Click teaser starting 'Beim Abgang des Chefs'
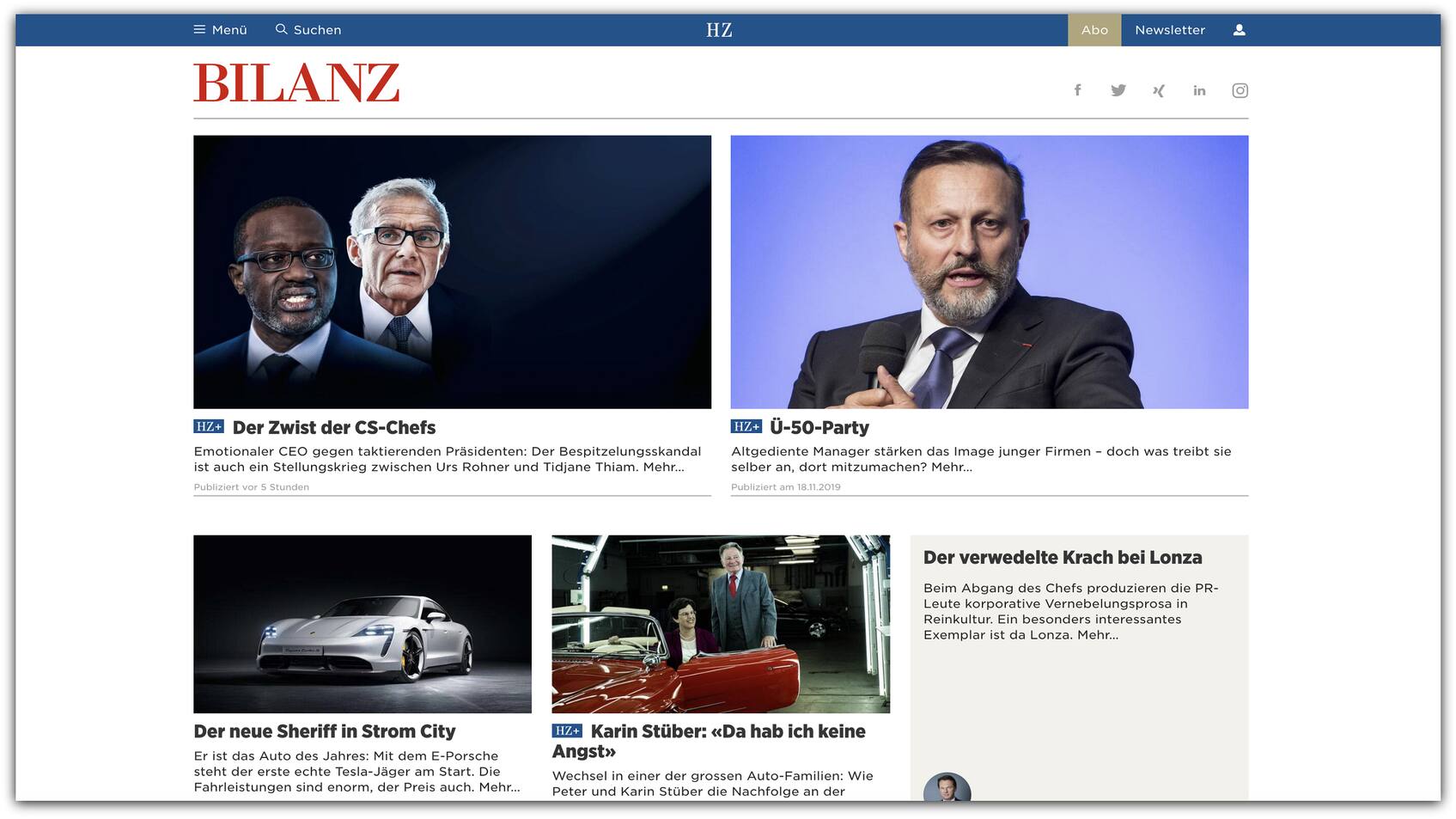1456x819 pixels. pos(1071,611)
